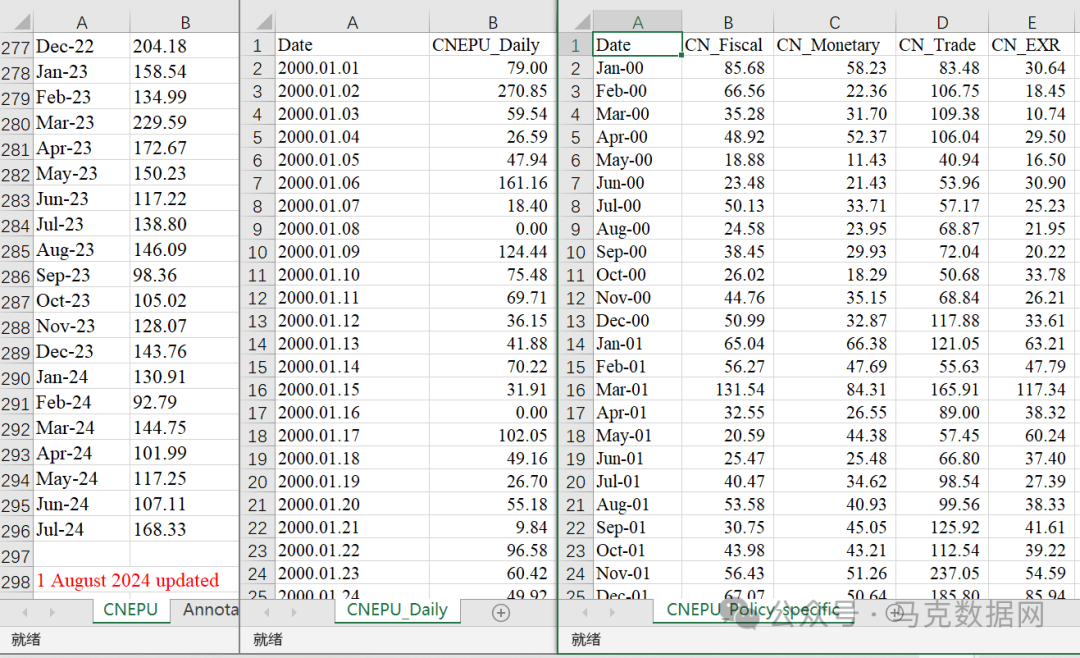
Task: Click the CNEPU_Daily header cell
Action: point(492,45)
